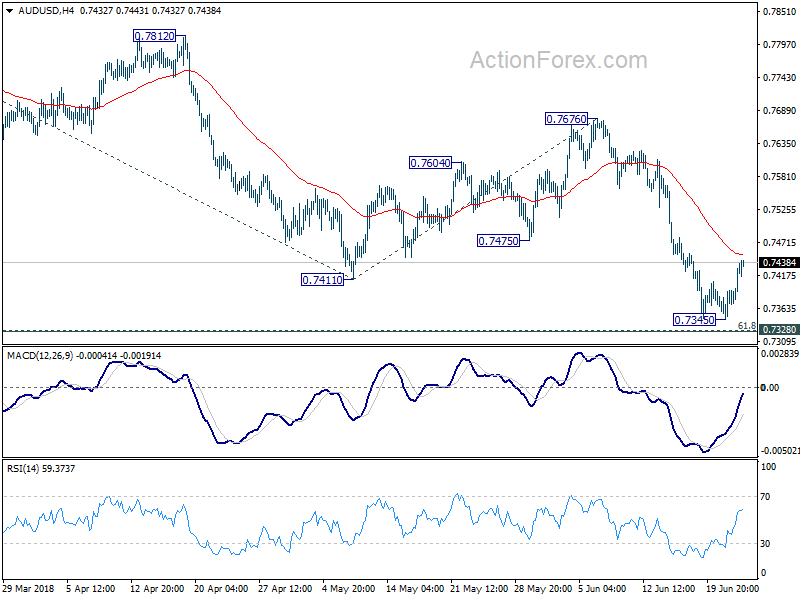800x600 pixels.
Task: Click the 14 May 04:00 time axis label
Action: coord(415,589)
